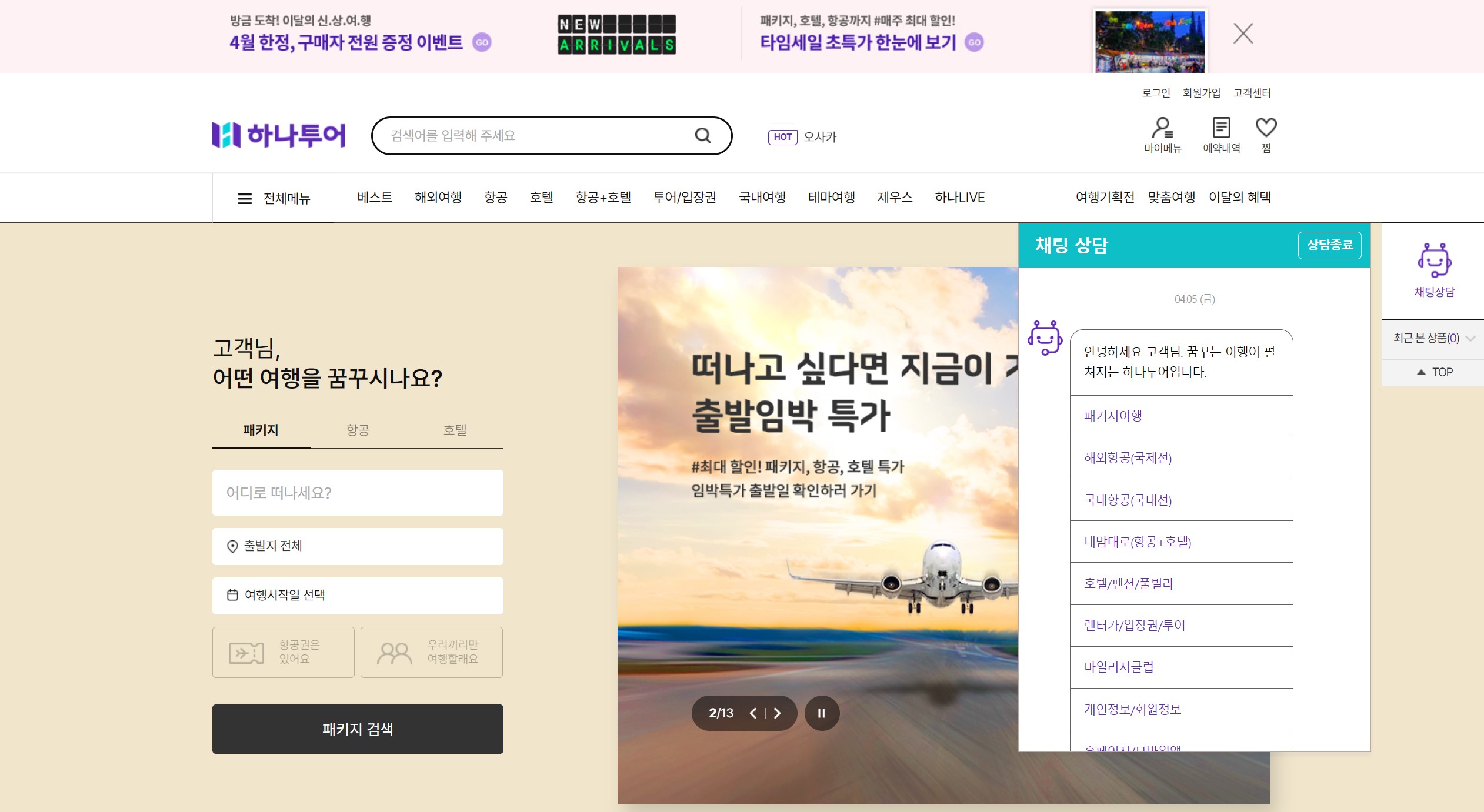Open the 출발지 전체 departure selector

[358, 546]
